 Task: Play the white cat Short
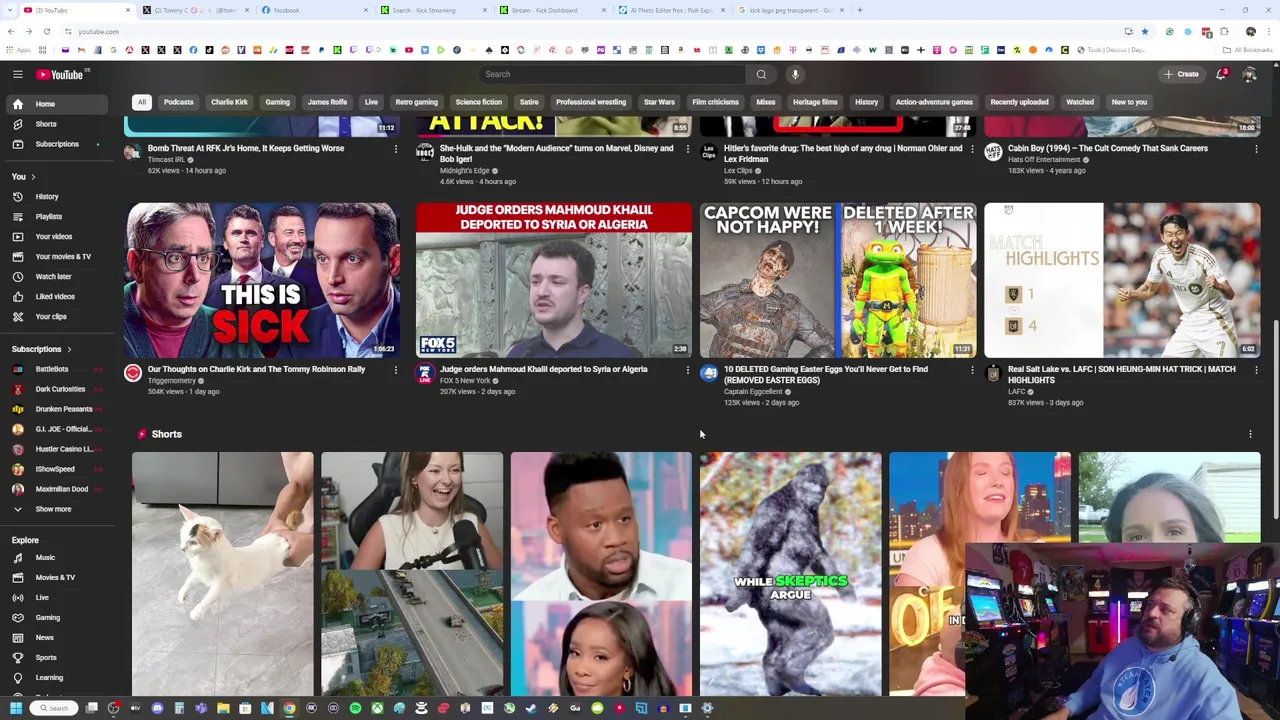[x=222, y=573]
